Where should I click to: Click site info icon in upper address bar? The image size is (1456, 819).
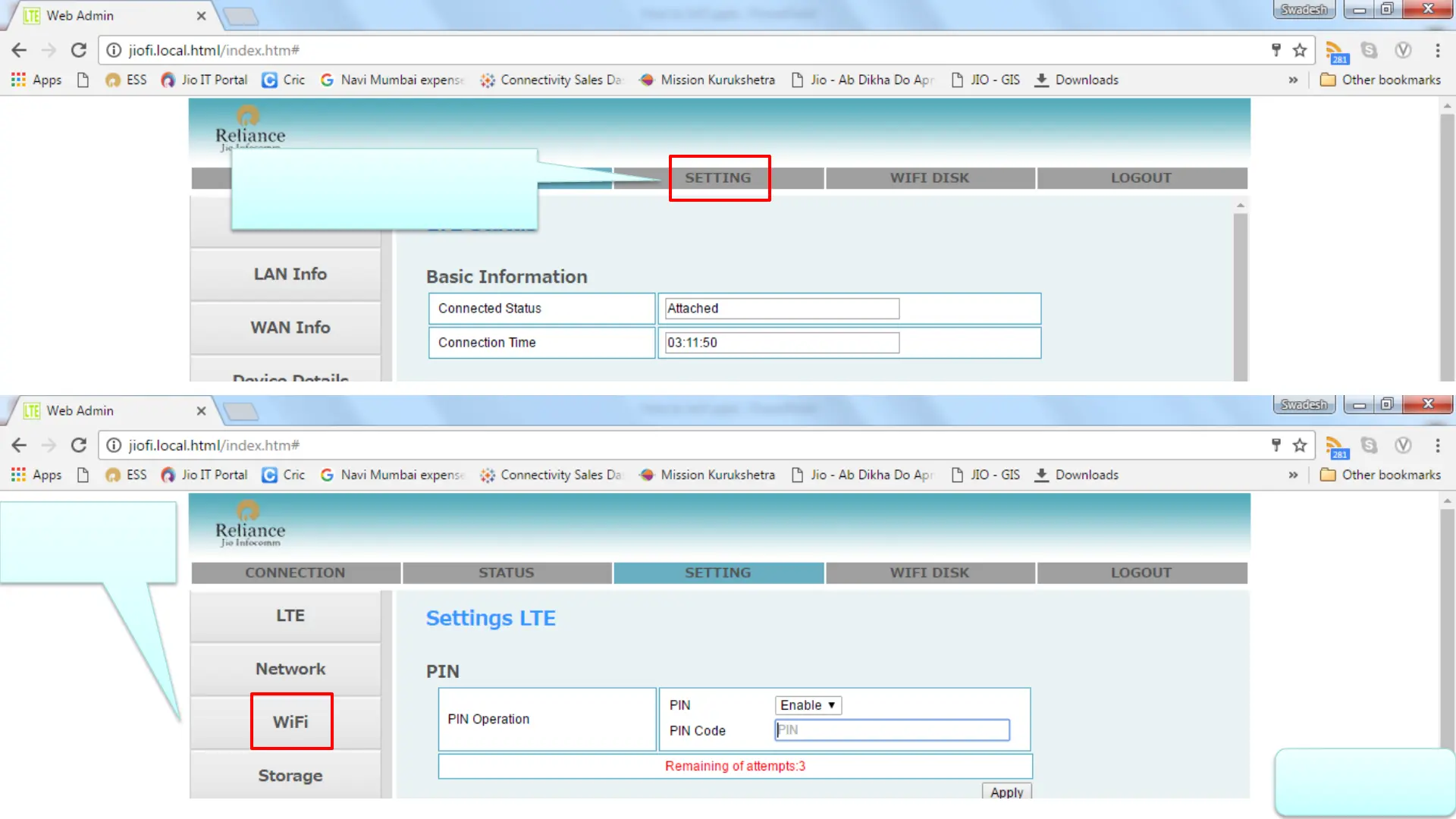point(114,50)
